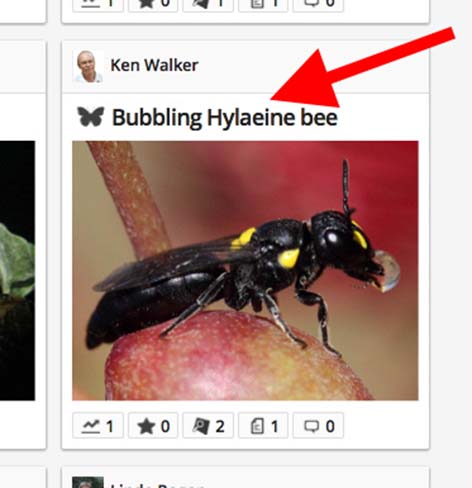This screenshot has height=488, width=472.
Task: Favourite the bee sighting via star icon
Action: (x=153, y=426)
